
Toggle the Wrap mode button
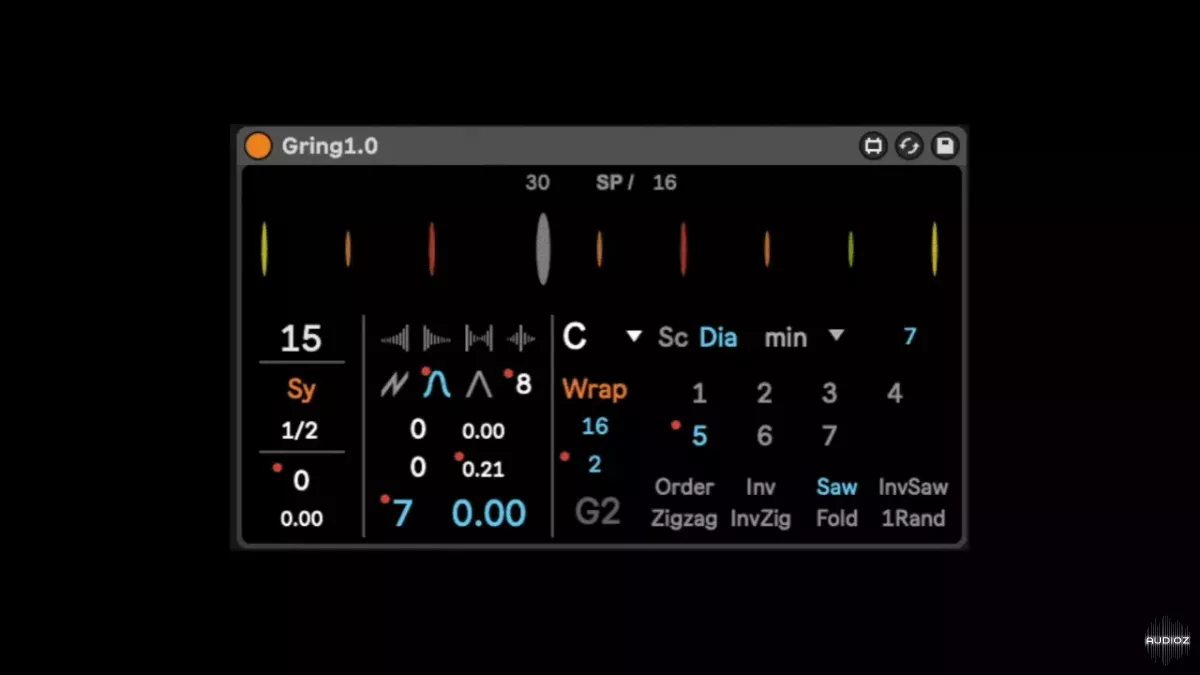click(595, 389)
